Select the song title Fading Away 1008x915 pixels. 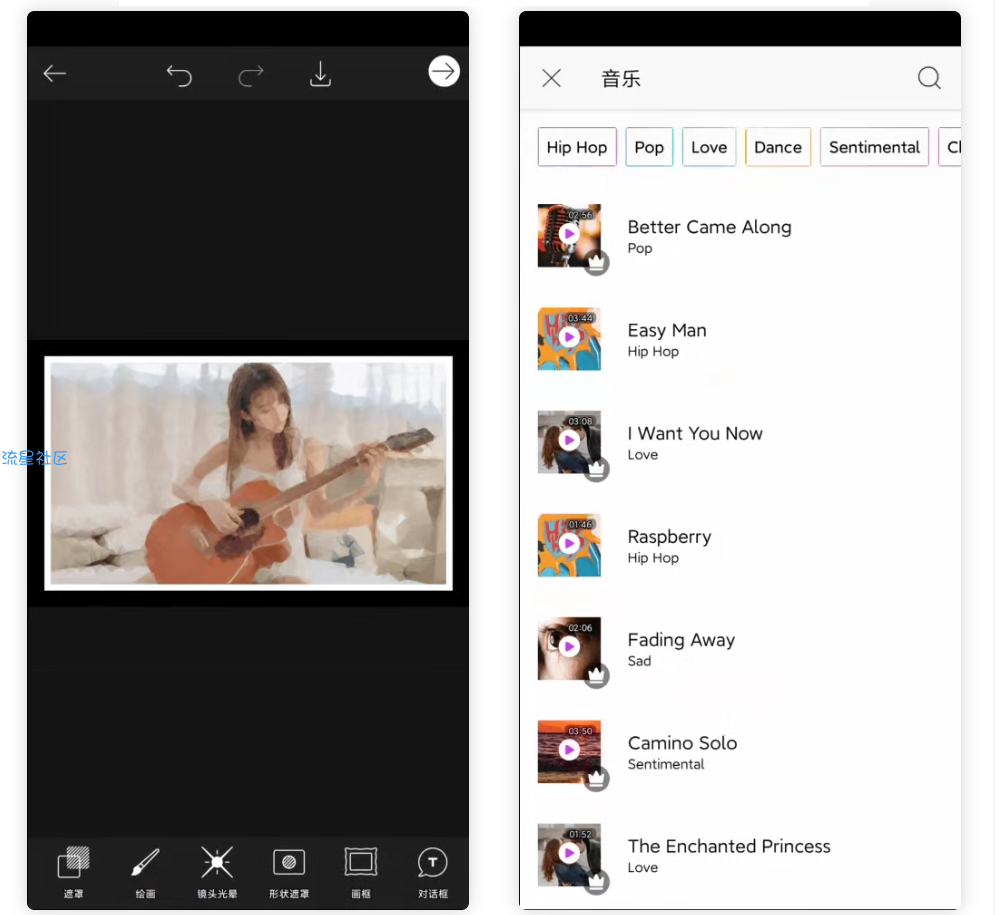tap(681, 640)
